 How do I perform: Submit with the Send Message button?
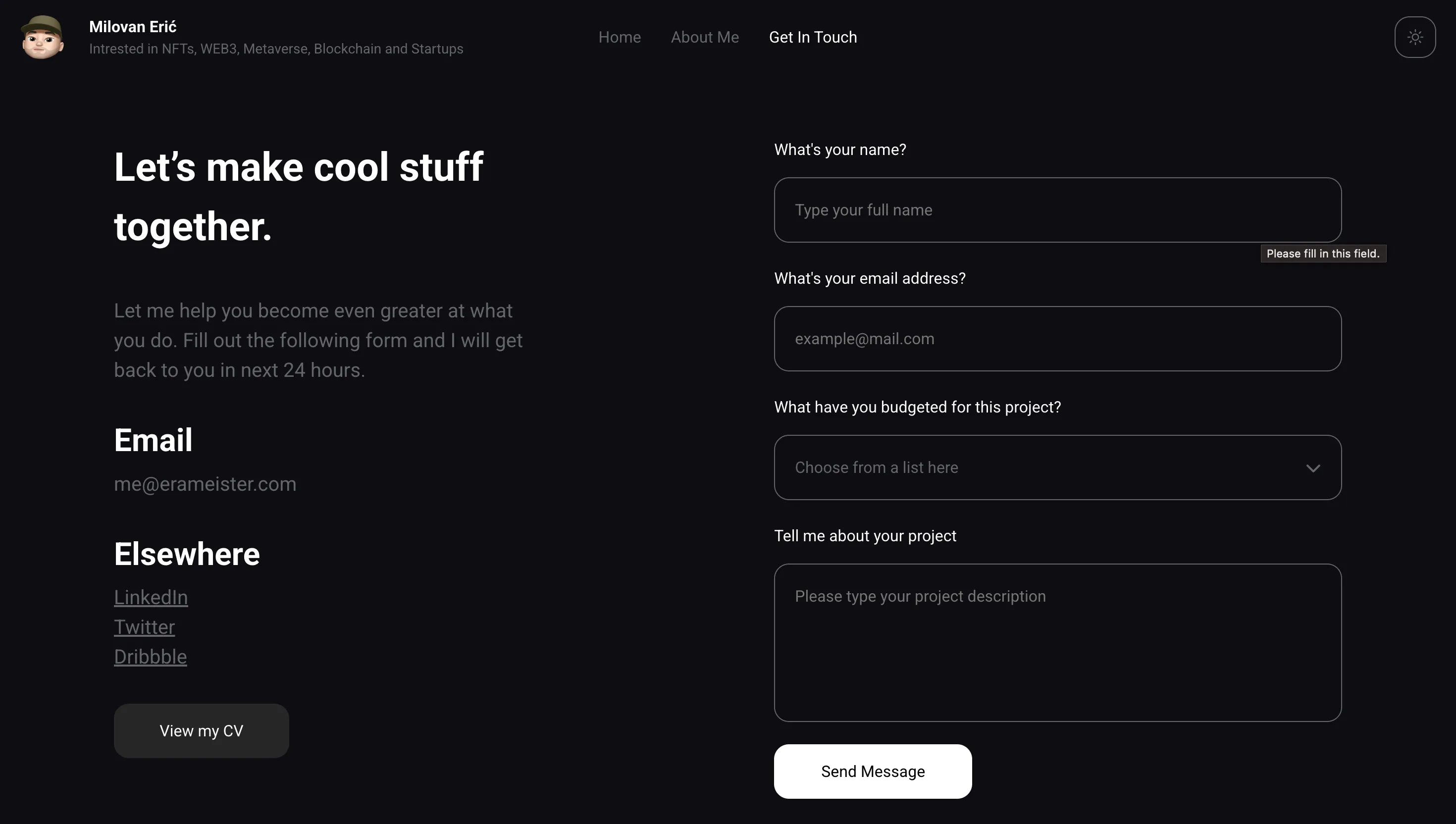tap(873, 772)
